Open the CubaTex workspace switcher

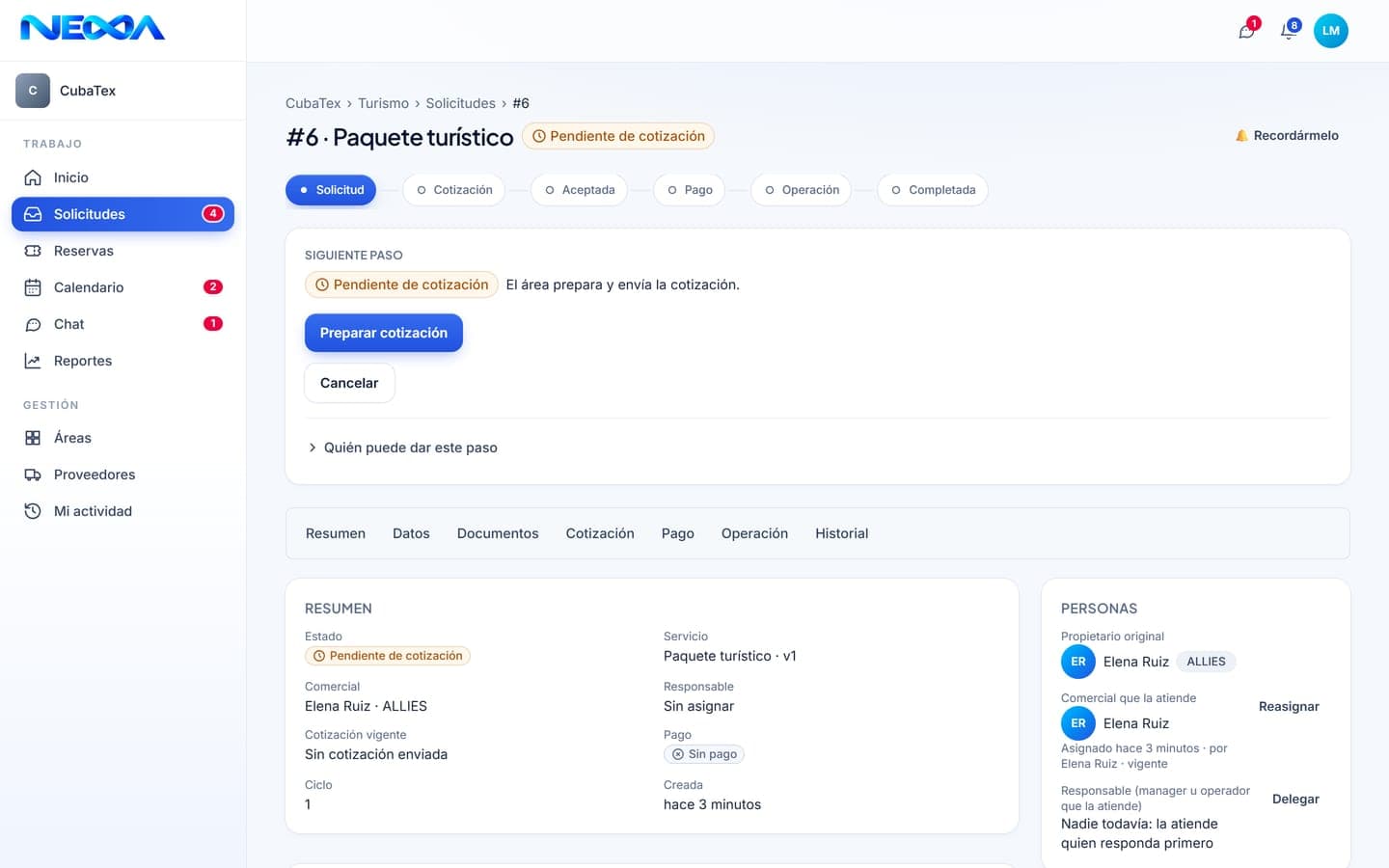(123, 91)
